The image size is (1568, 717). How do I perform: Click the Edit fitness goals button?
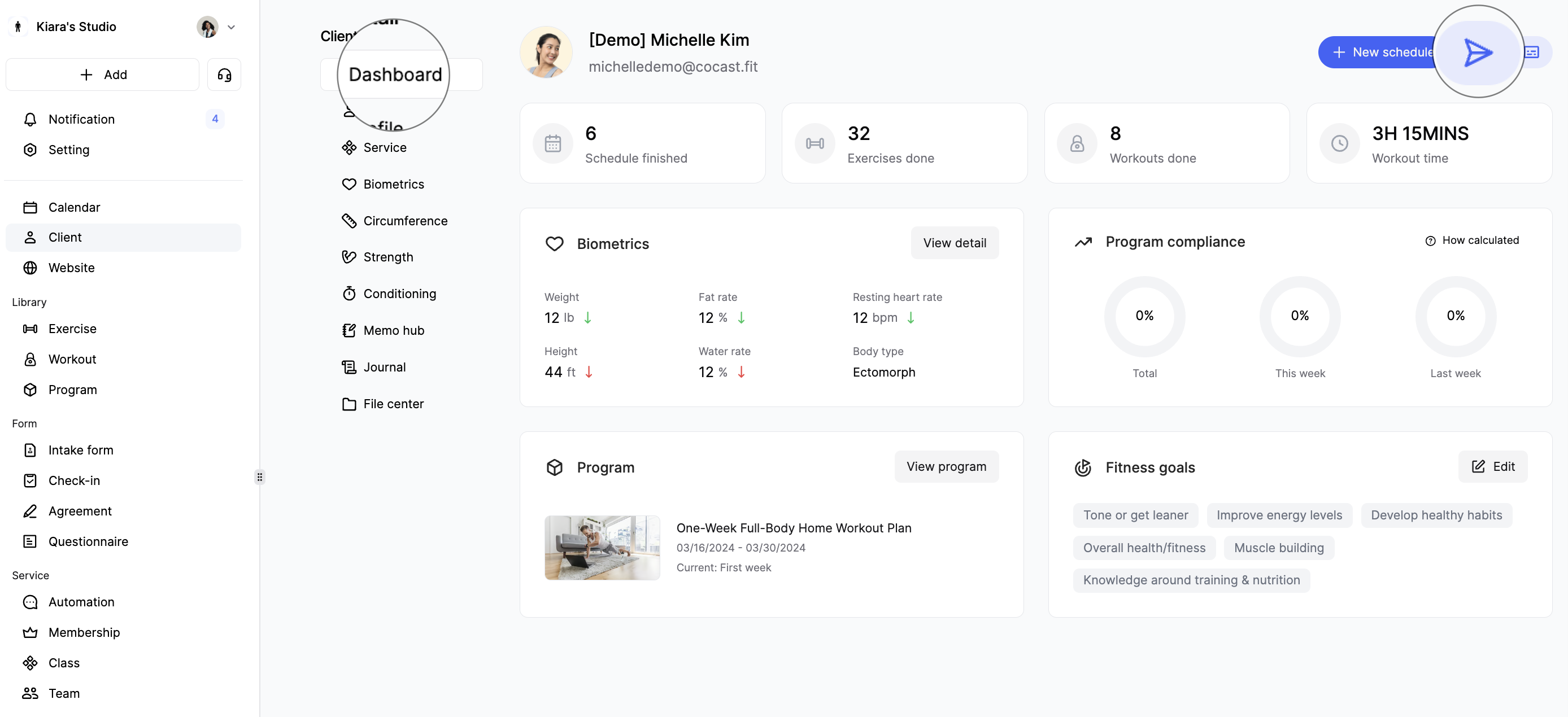point(1492,466)
